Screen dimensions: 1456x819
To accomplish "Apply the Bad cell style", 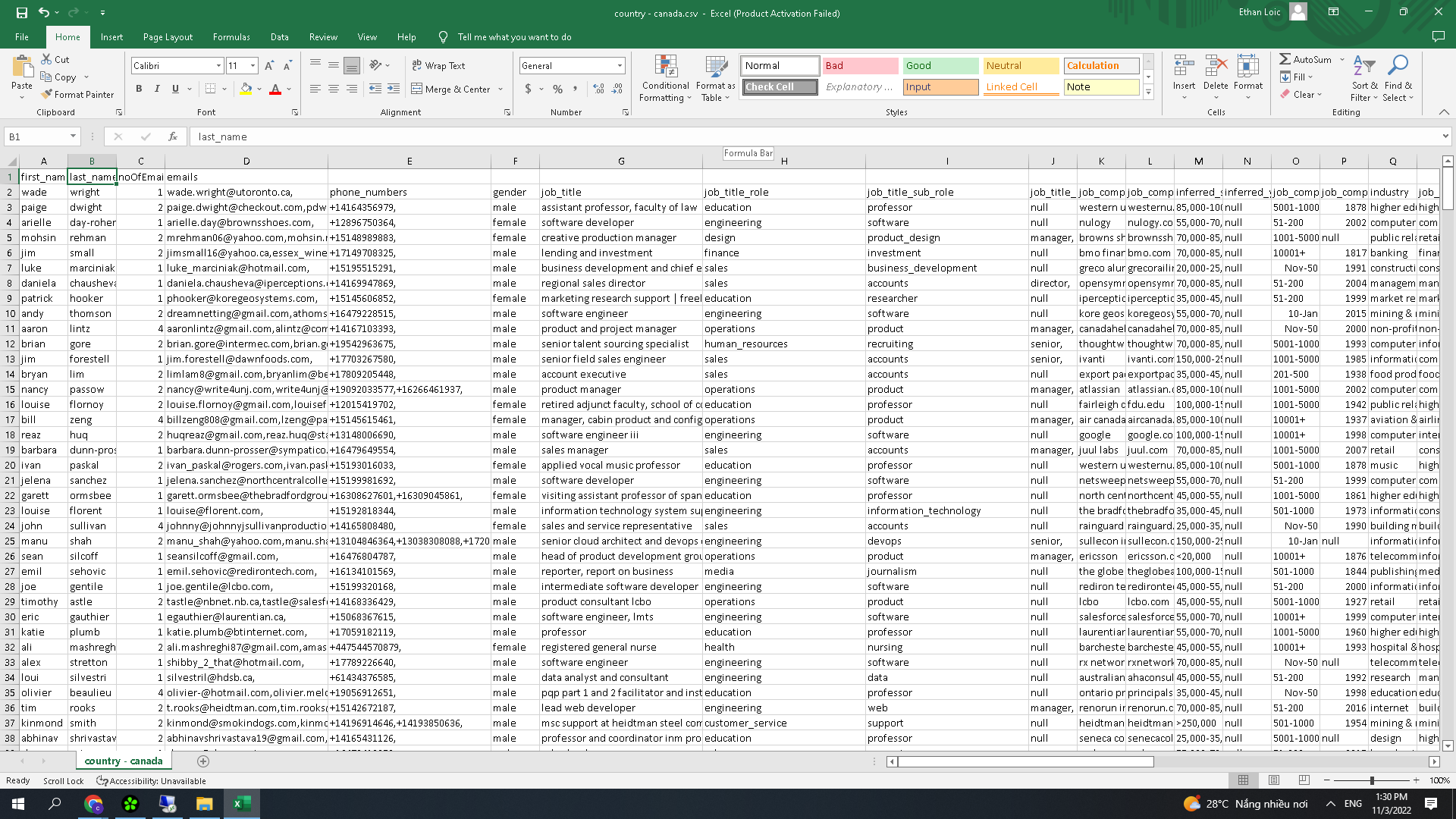I will [x=860, y=66].
